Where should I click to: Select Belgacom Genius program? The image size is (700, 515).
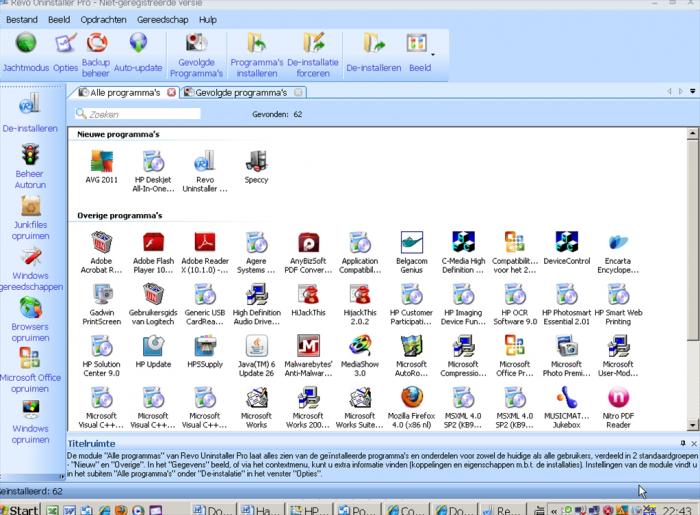coord(411,253)
